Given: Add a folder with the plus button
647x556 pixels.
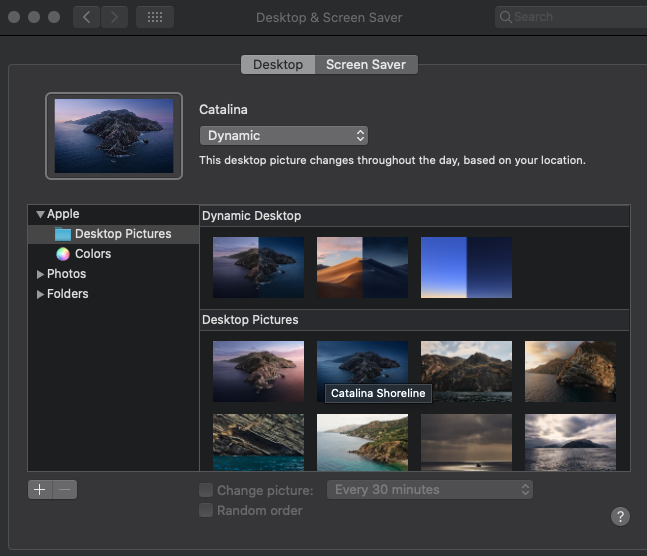Looking at the screenshot, I should (x=40, y=490).
